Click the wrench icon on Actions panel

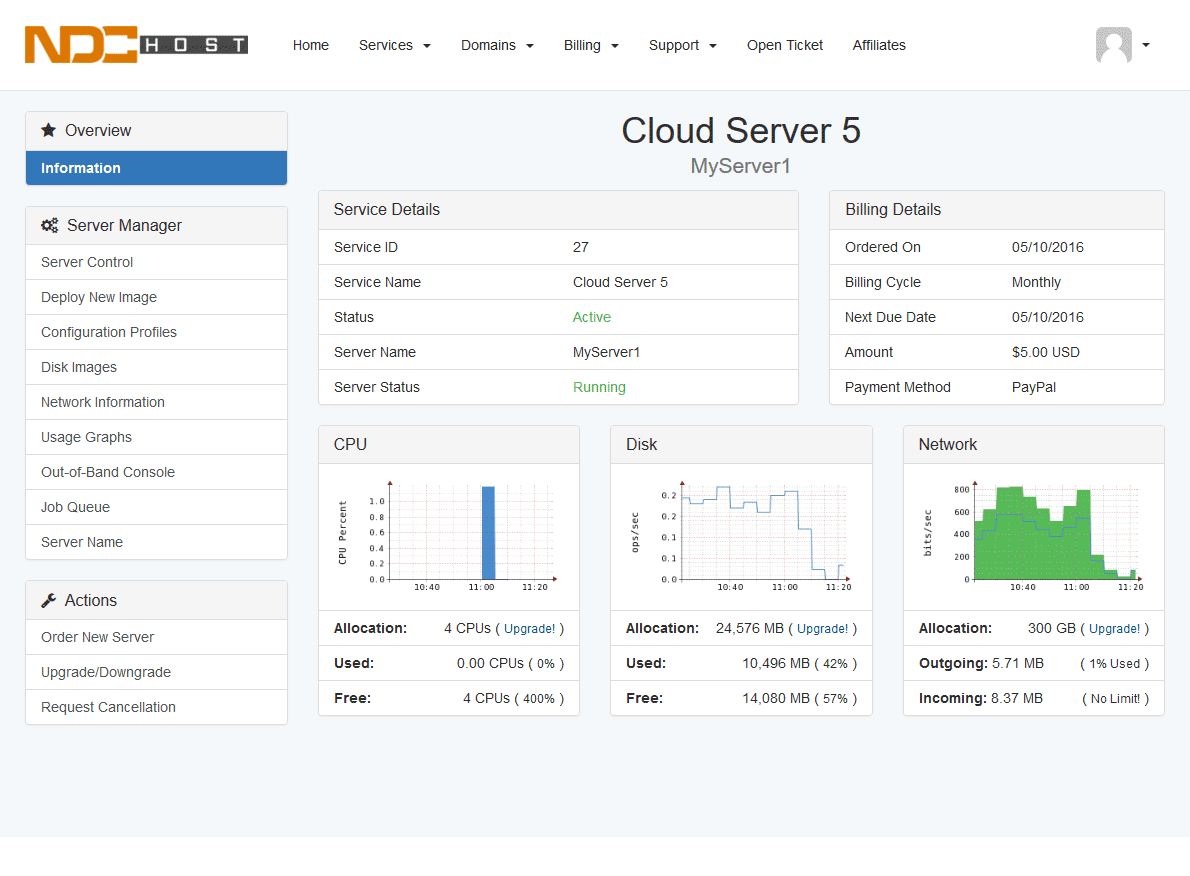click(x=50, y=600)
